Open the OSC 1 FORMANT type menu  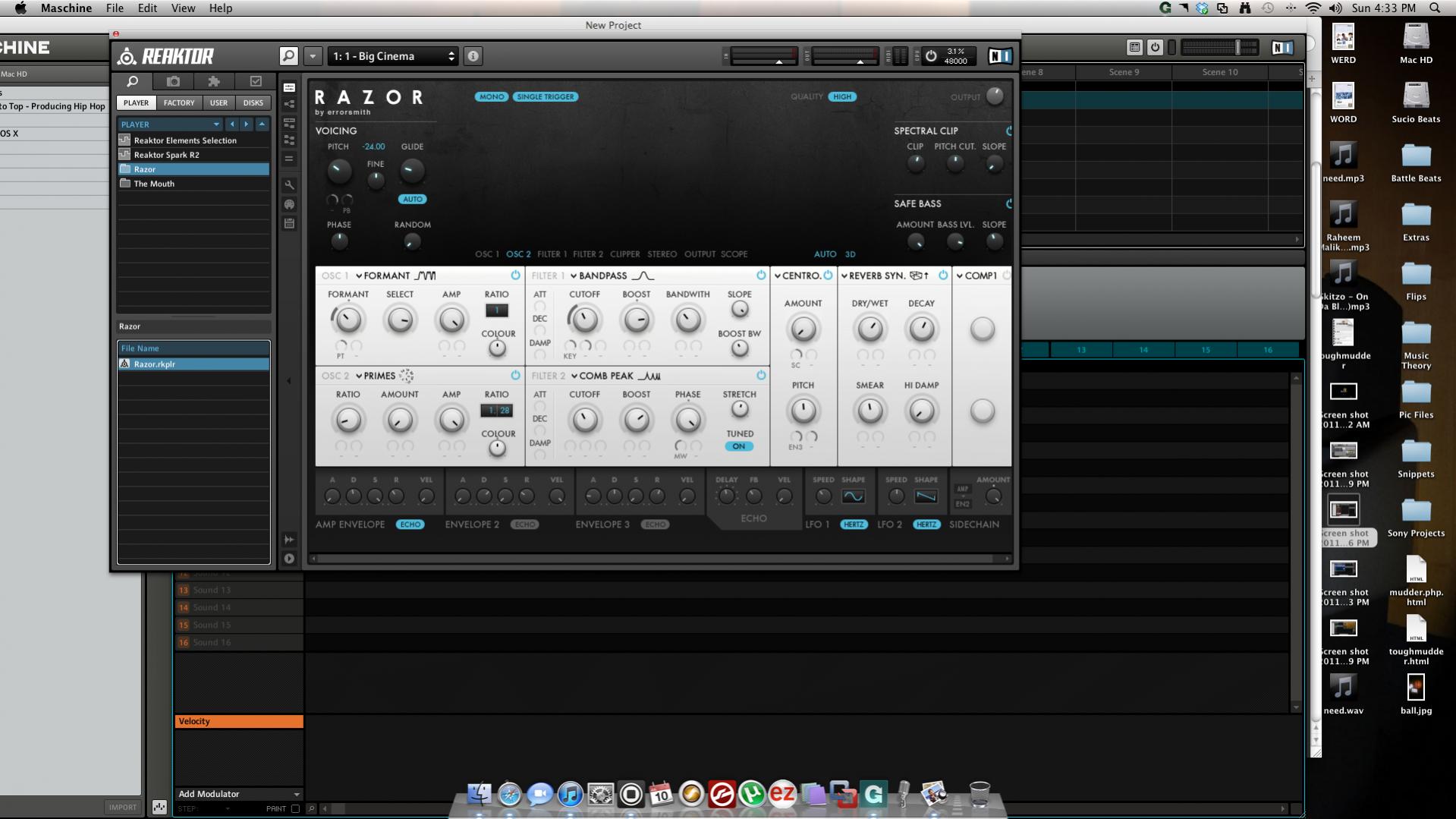(395, 276)
